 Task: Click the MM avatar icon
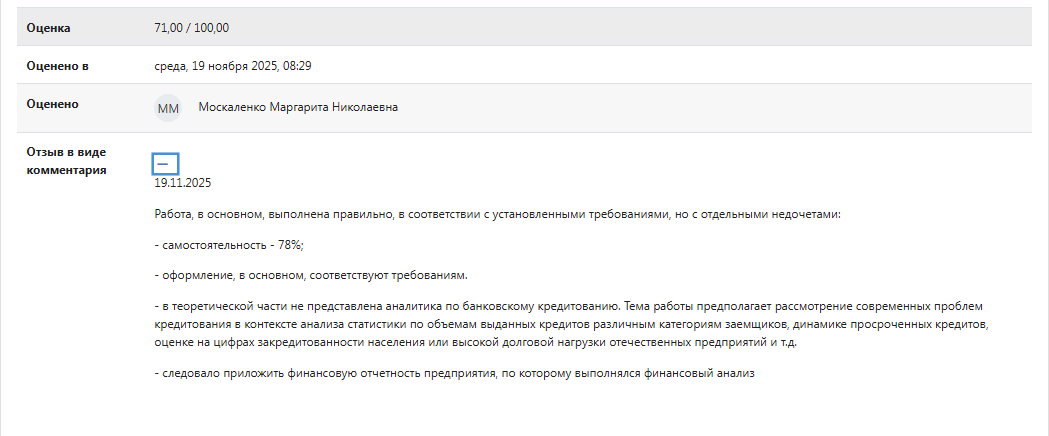coord(168,108)
